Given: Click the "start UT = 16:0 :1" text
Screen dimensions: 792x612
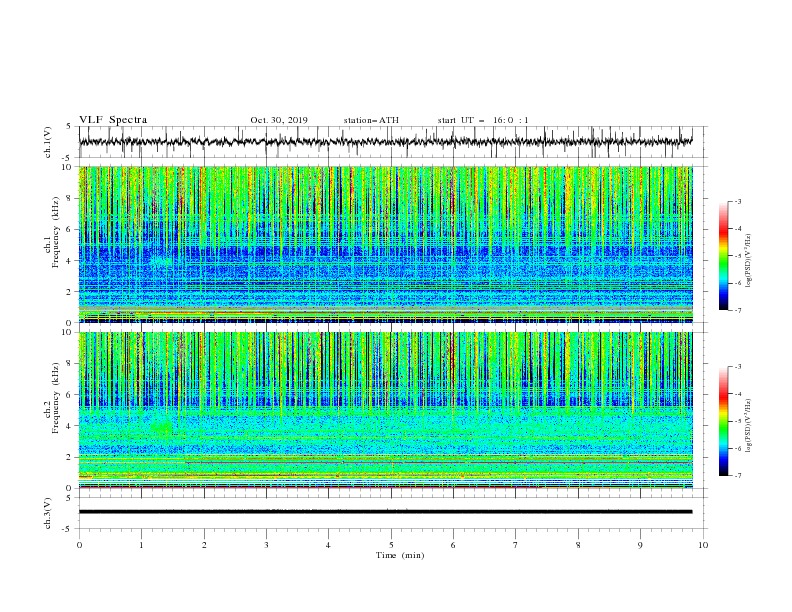Looking at the screenshot, I should coord(483,120).
